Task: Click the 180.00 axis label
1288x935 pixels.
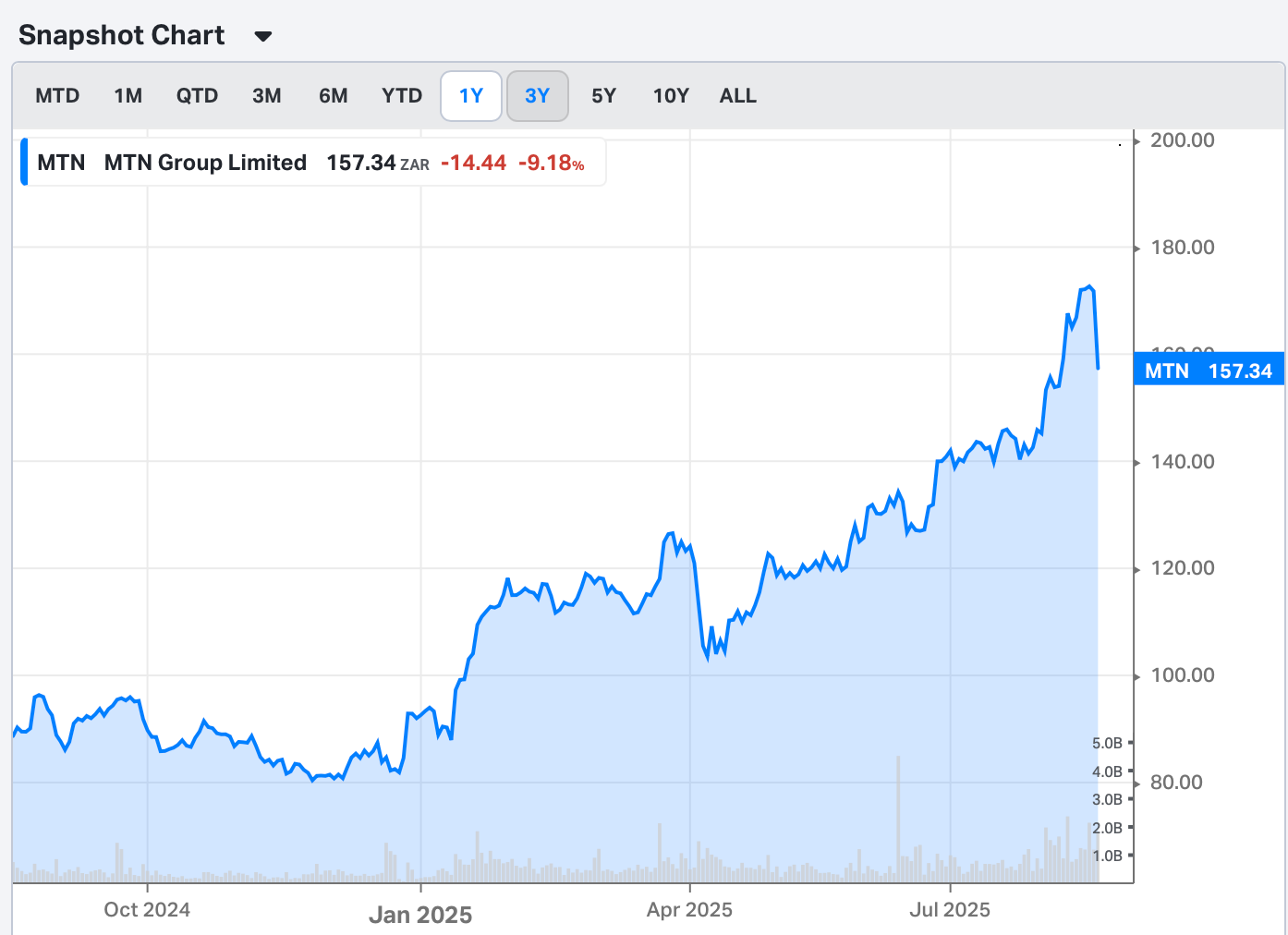Action: 1183,248
